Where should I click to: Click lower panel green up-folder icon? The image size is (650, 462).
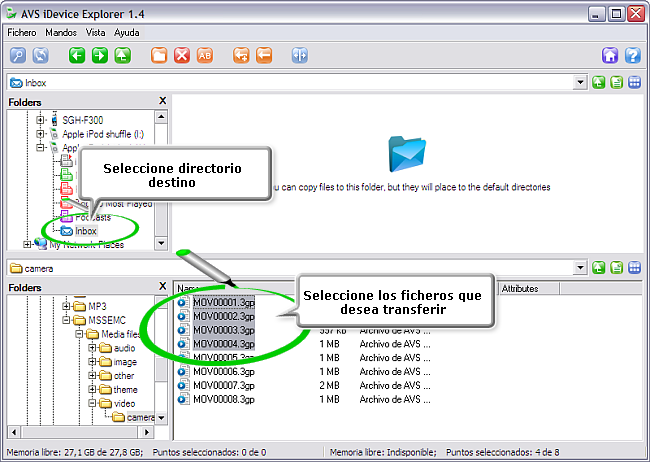point(599,267)
